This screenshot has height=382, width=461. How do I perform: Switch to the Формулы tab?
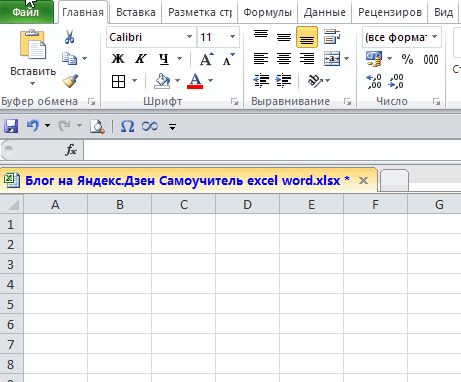tap(267, 12)
